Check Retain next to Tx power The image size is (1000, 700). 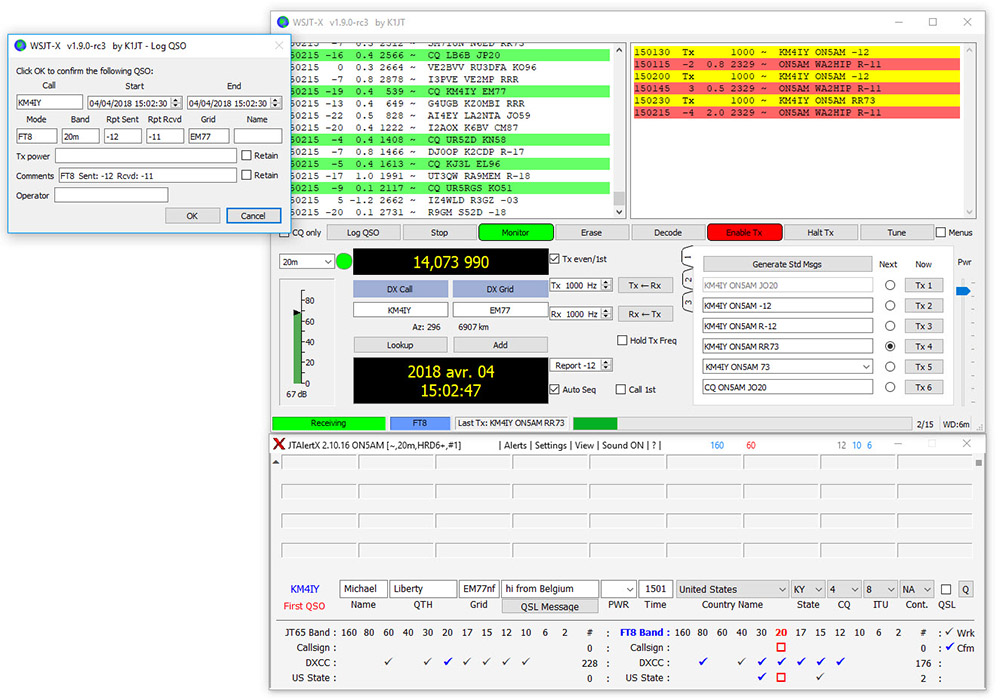pyautogui.click(x=246, y=155)
